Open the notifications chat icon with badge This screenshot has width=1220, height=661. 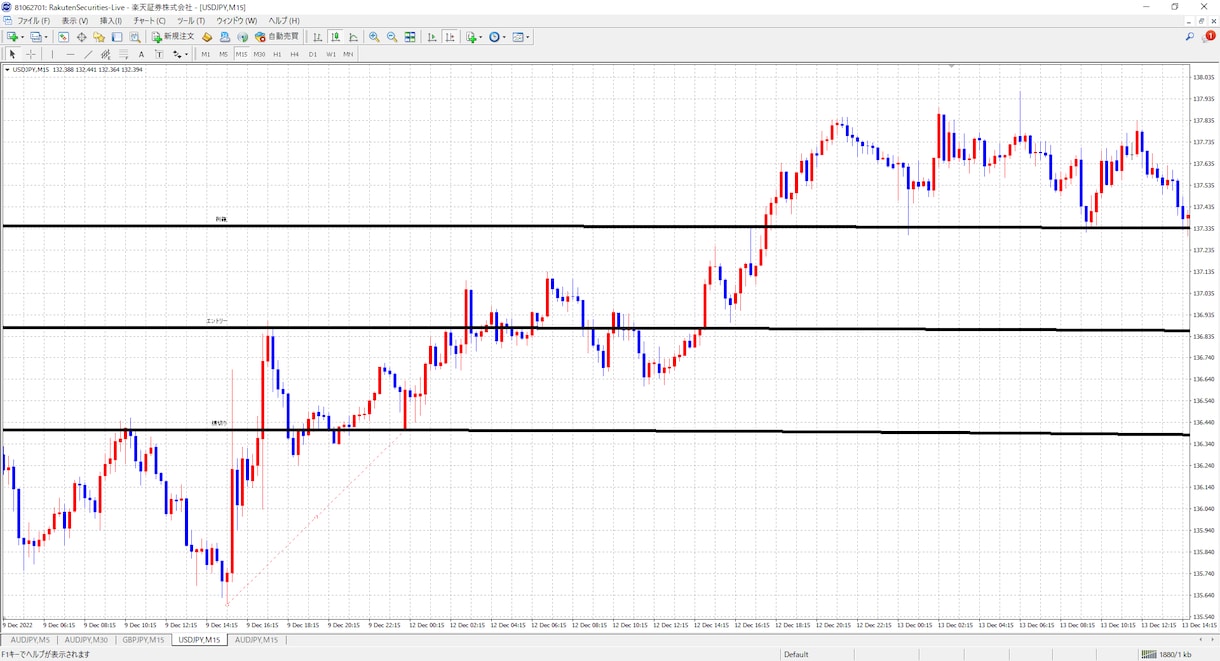[x=1209, y=37]
